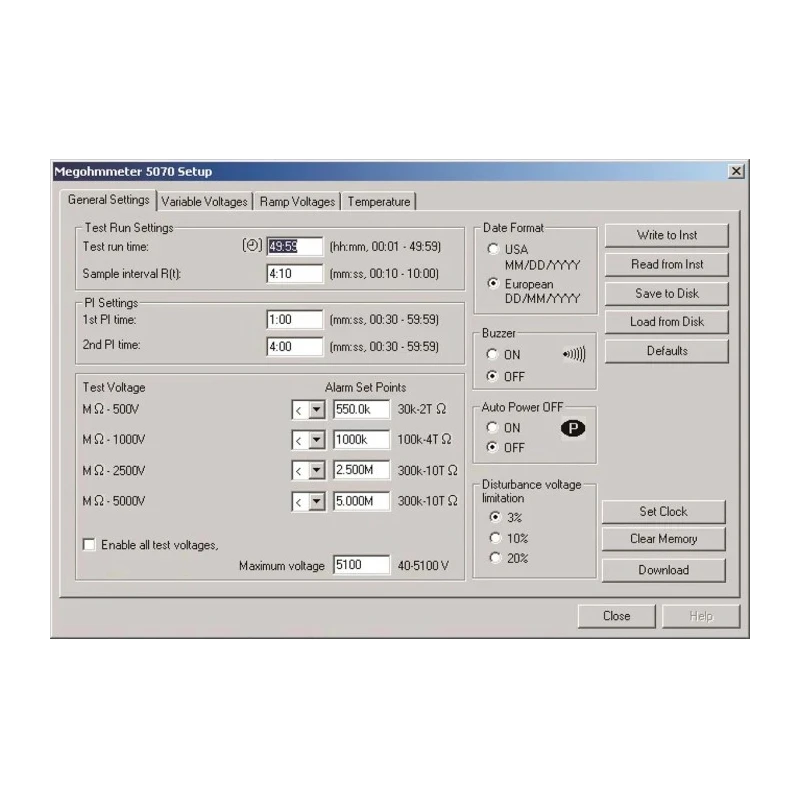Image resolution: width=800 pixels, height=800 pixels.
Task: Click the clock icon beside Test run time
Action: 252,245
